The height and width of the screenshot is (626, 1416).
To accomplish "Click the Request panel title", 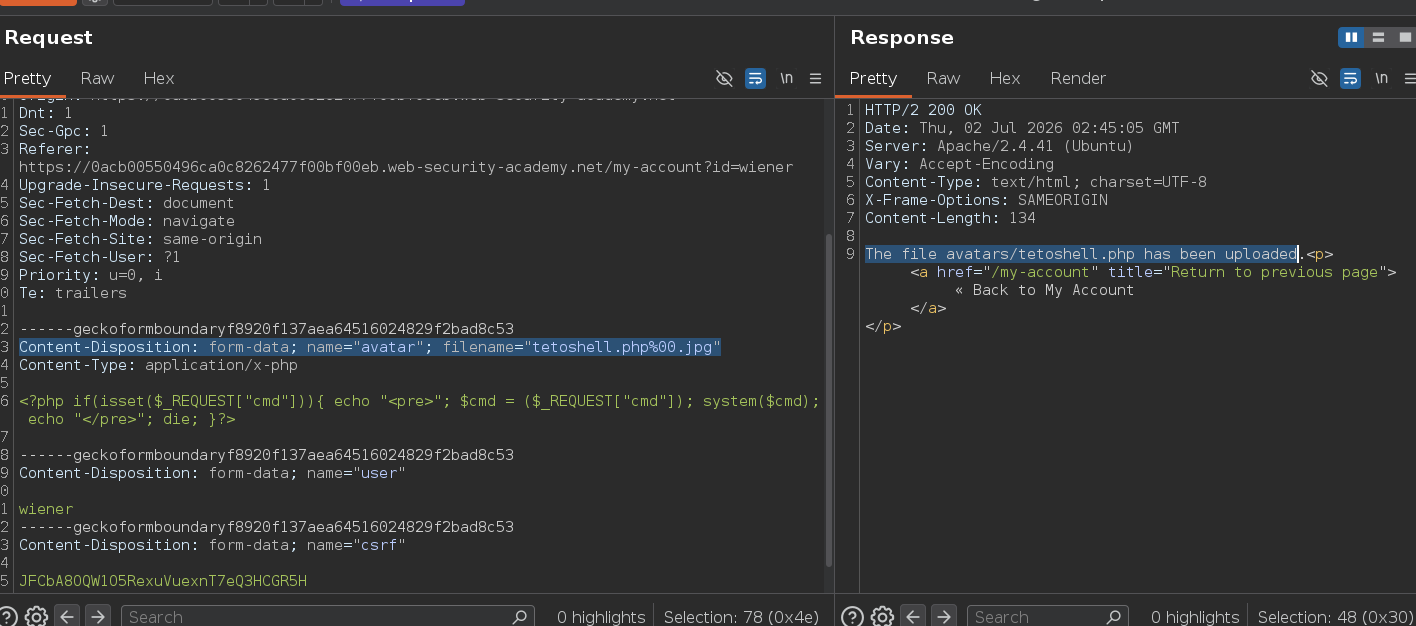I will [x=48, y=37].
